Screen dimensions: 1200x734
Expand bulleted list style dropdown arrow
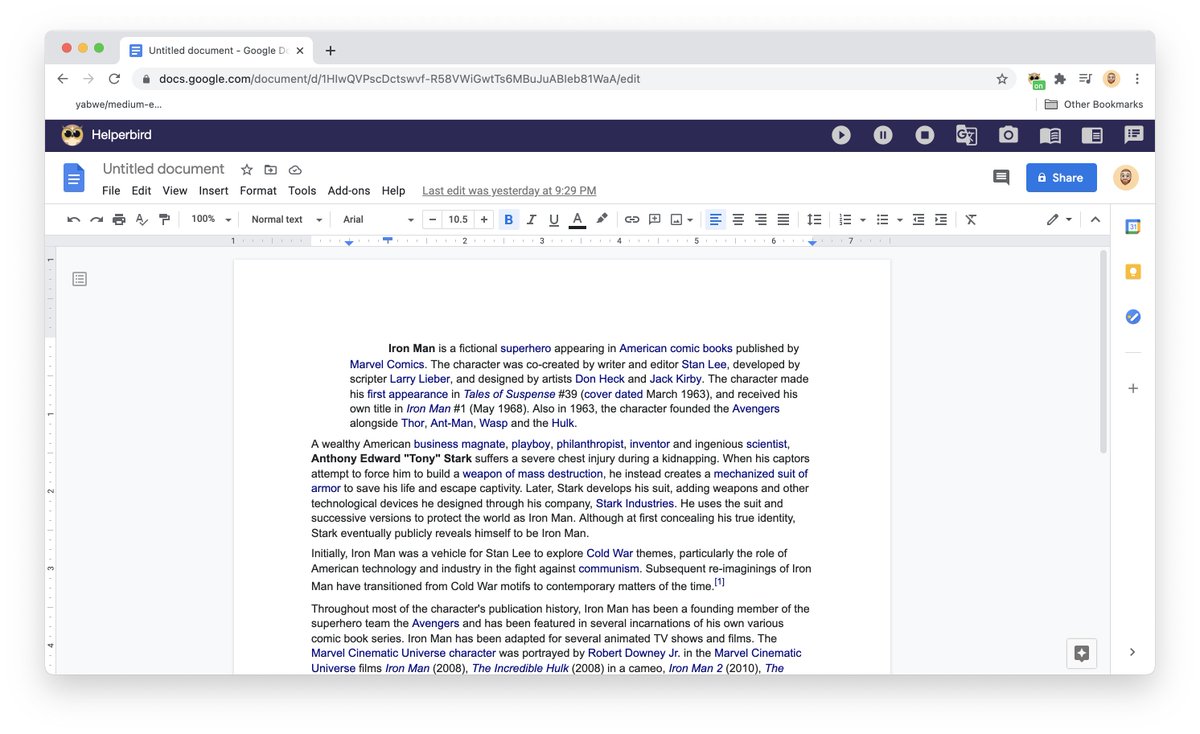(899, 220)
